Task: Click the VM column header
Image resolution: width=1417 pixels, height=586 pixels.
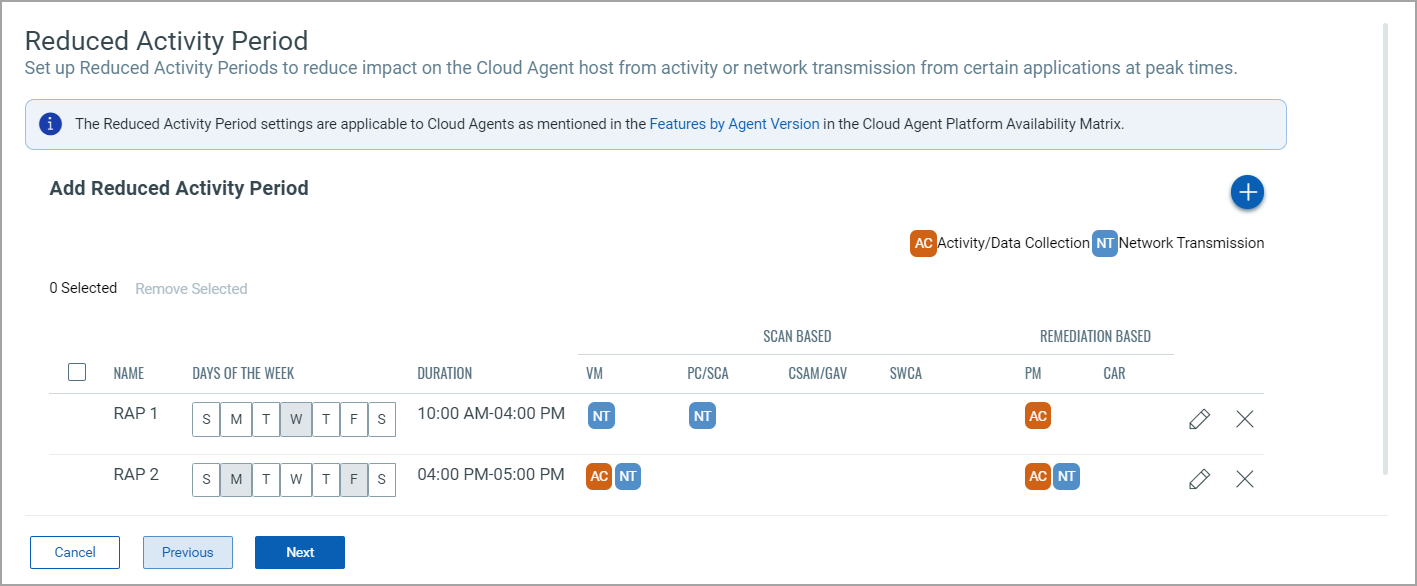Action: 595,374
